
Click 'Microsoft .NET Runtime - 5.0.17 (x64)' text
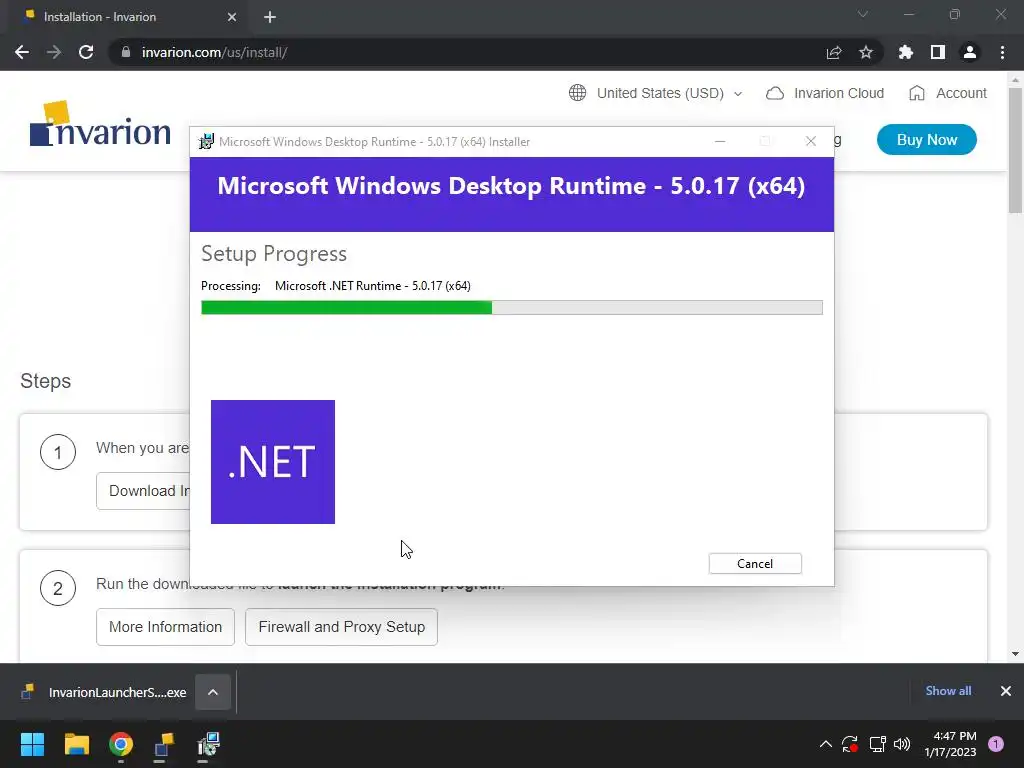point(372,286)
